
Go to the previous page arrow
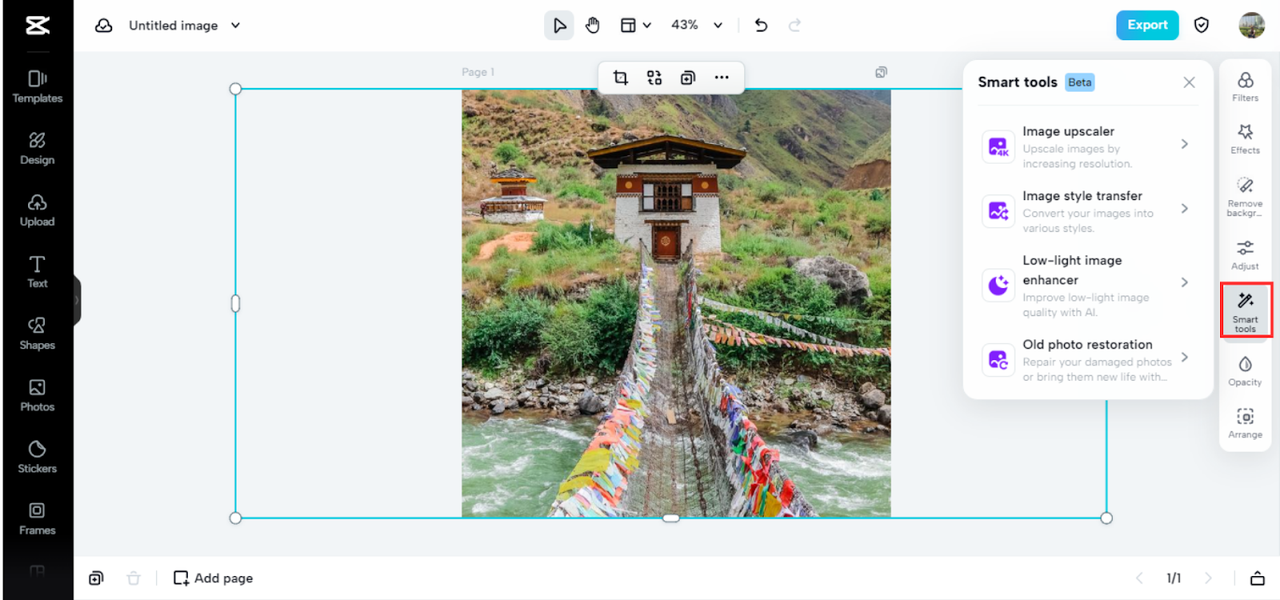pos(1138,578)
